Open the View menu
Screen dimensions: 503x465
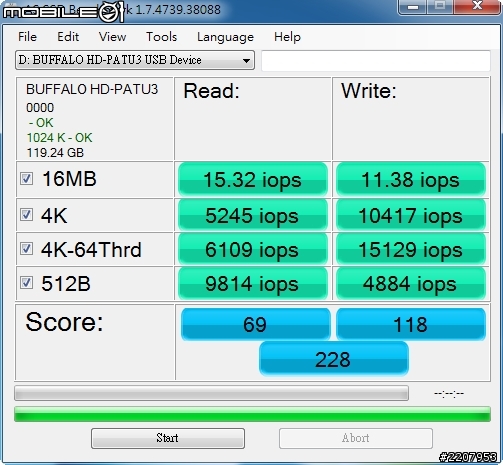[112, 37]
